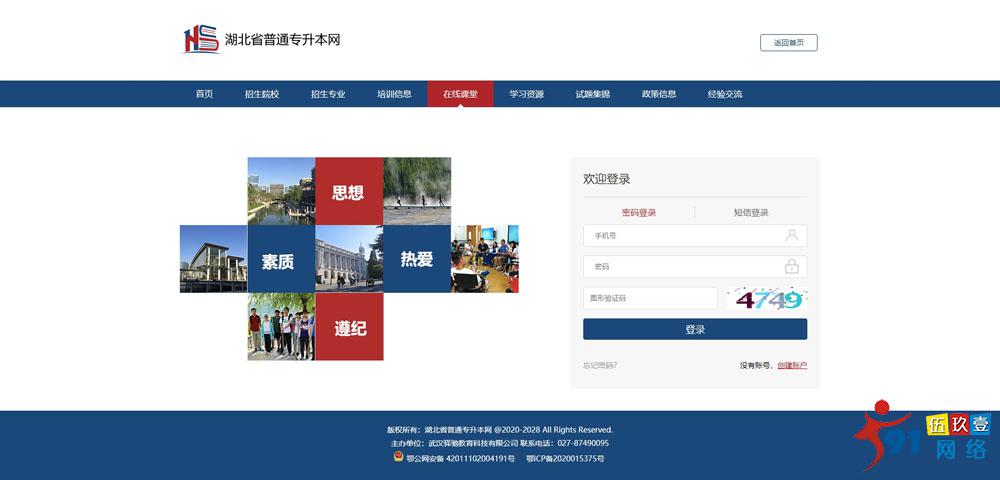Click the 欢迎登录 heading
1000x480 pixels.
coord(607,179)
